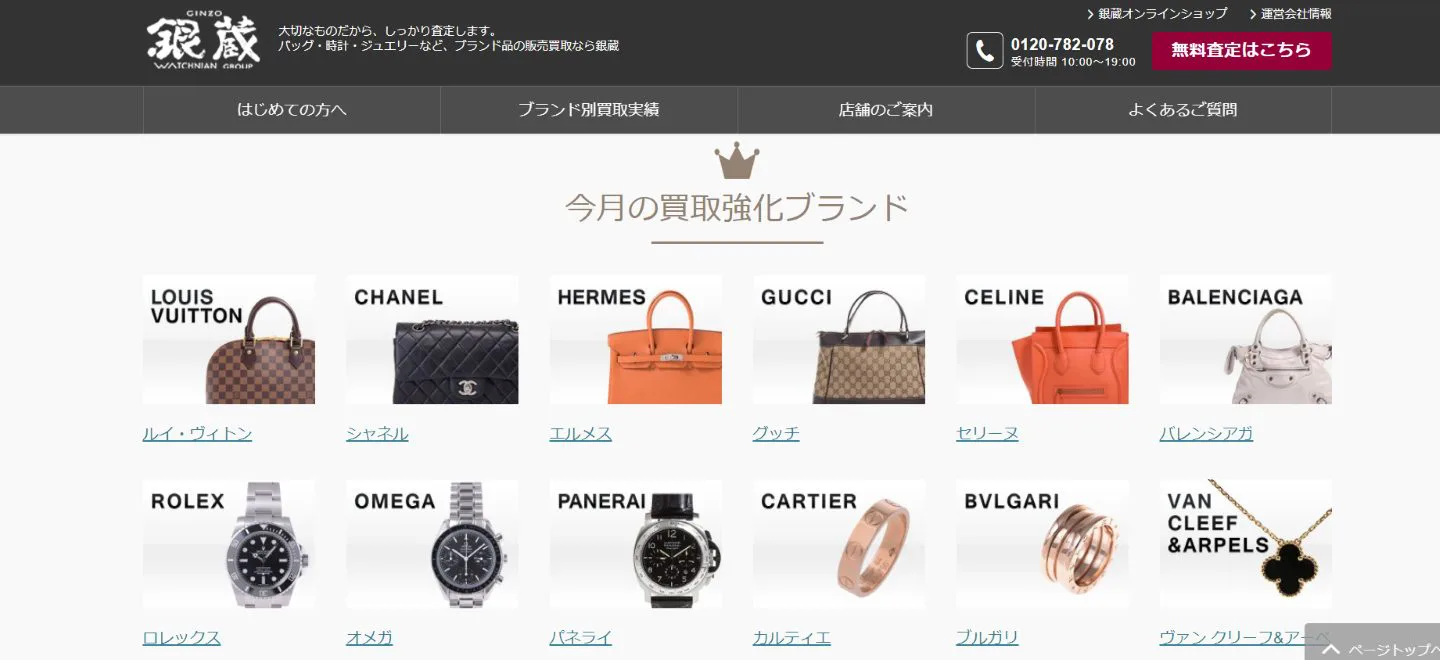
Task: Click the Louis Vuitton bag thumbnail
Action: [x=229, y=340]
